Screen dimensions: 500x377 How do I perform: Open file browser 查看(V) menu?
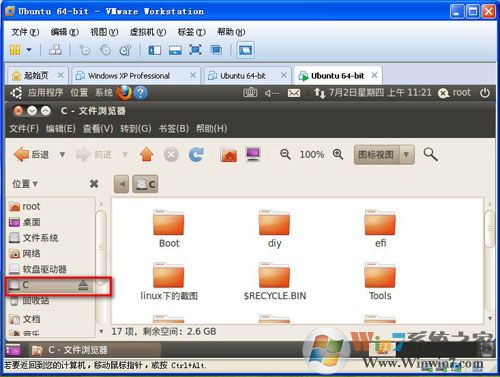click(x=98, y=128)
